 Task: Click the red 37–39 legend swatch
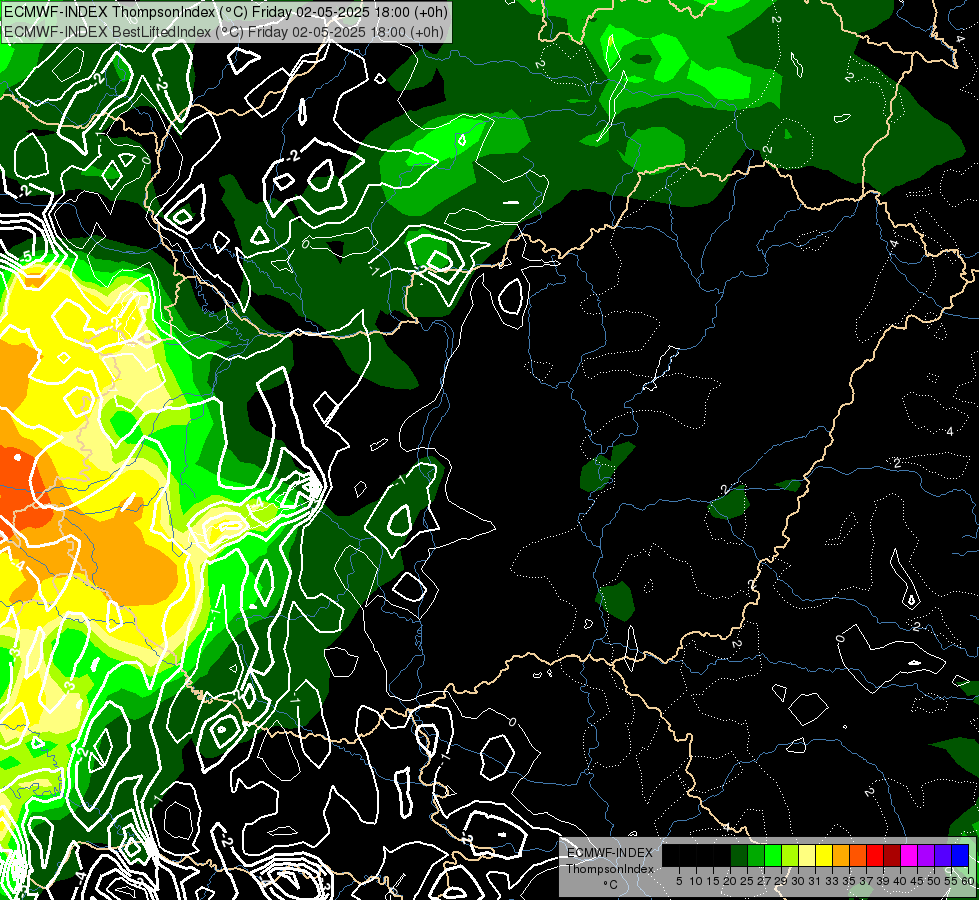tap(875, 855)
